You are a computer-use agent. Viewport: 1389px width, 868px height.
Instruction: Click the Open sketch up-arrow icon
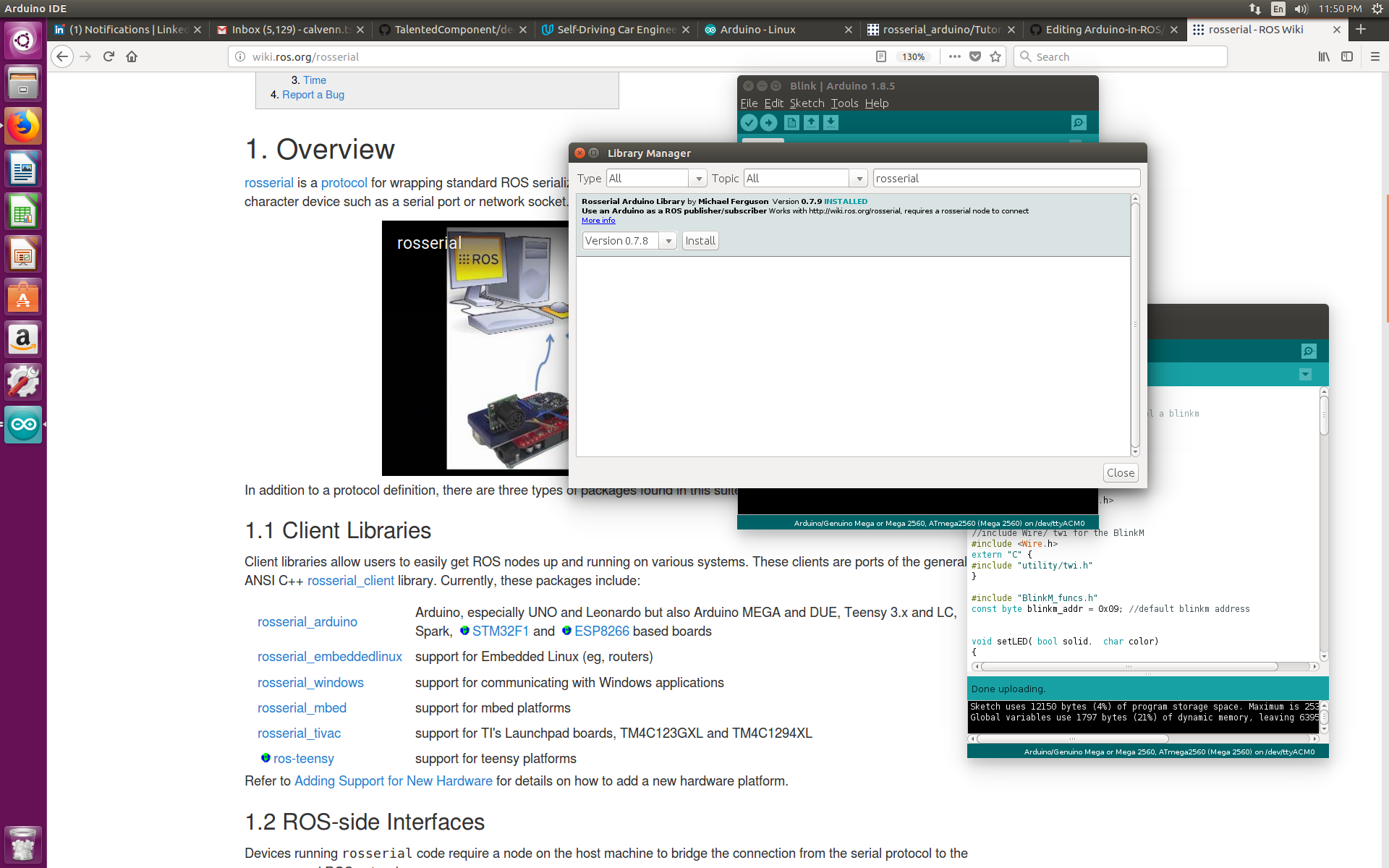[x=811, y=123]
